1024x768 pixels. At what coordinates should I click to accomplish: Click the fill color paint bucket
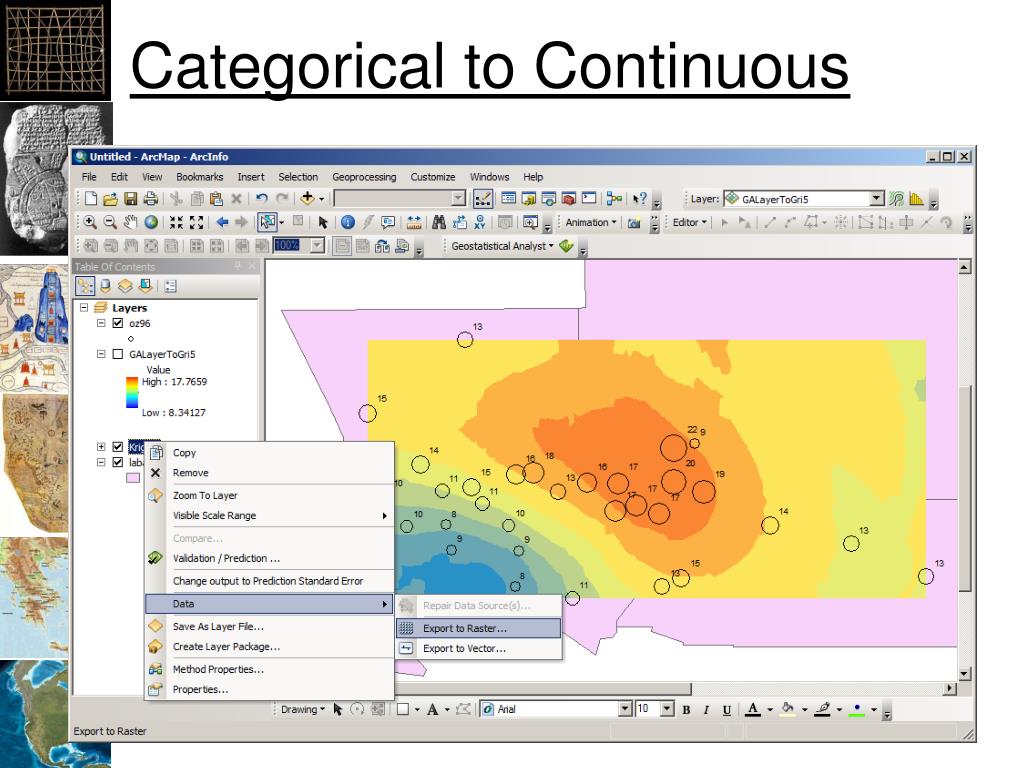click(788, 709)
